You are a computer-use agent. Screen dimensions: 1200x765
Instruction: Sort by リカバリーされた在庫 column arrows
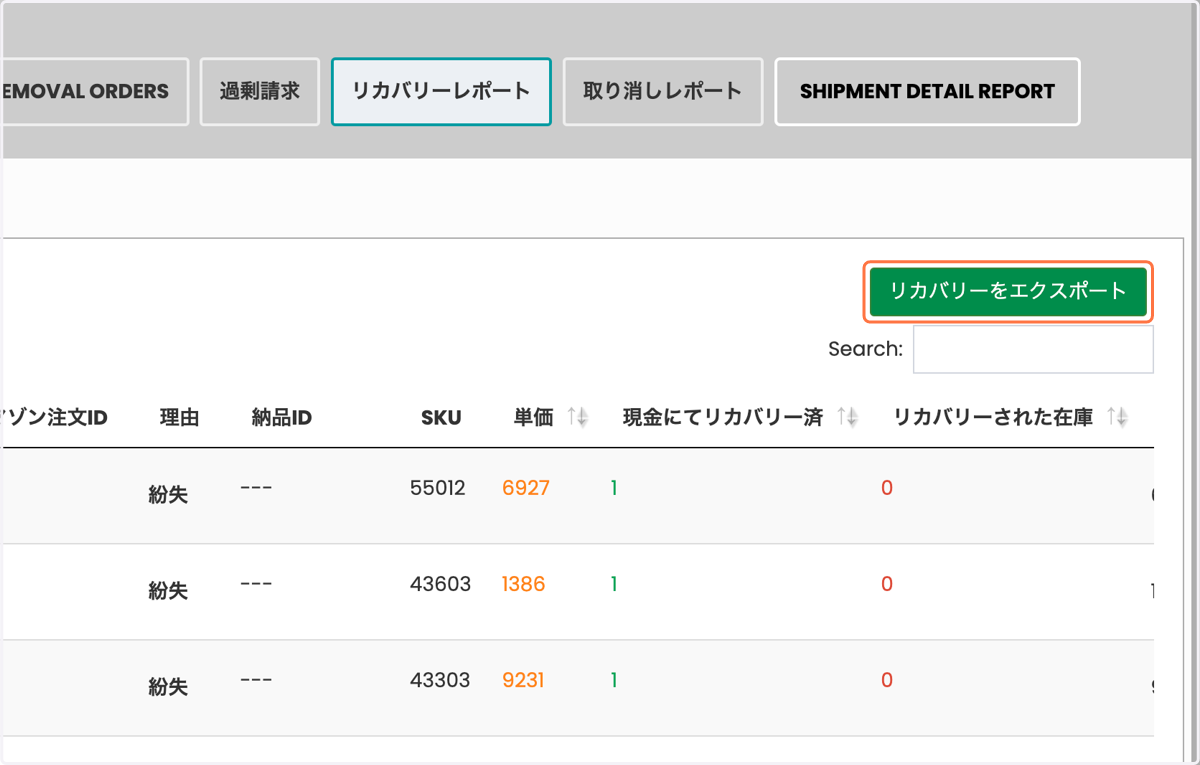click(1117, 418)
